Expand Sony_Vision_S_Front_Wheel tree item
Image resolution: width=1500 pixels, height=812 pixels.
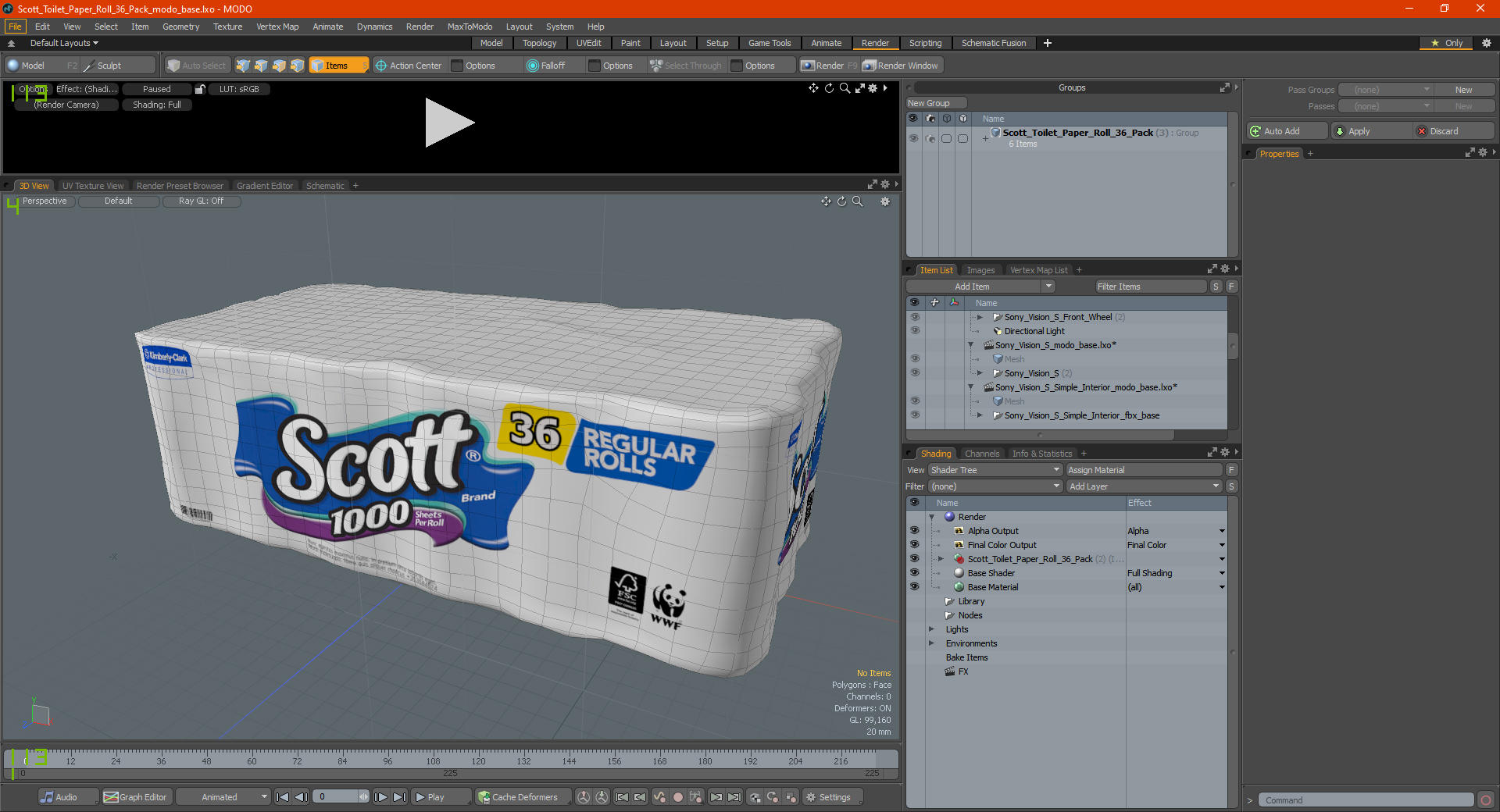click(x=980, y=317)
